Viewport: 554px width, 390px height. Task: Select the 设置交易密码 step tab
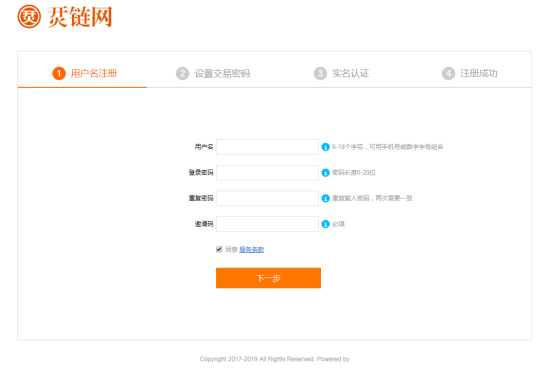pyautogui.click(x=213, y=73)
